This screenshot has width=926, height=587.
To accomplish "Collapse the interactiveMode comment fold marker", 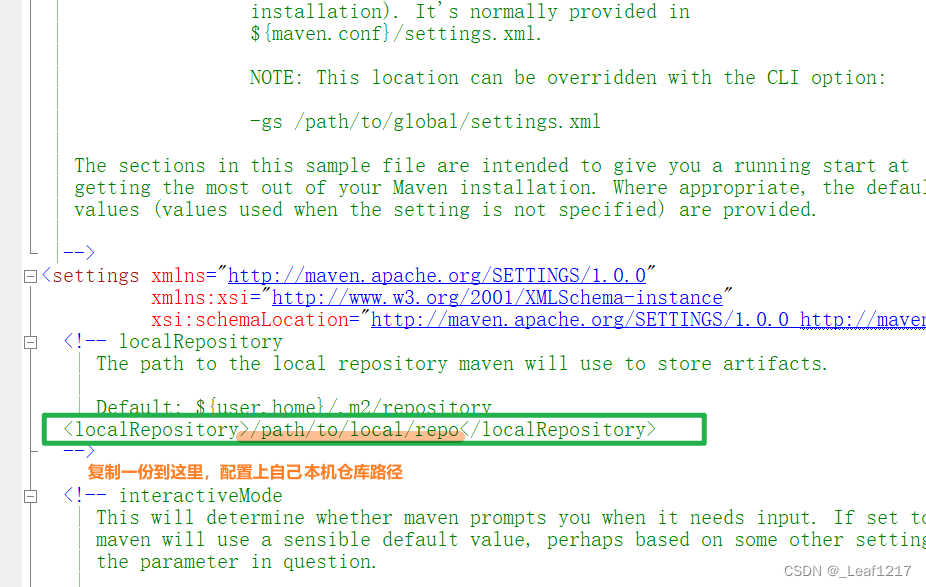I will [x=30, y=497].
